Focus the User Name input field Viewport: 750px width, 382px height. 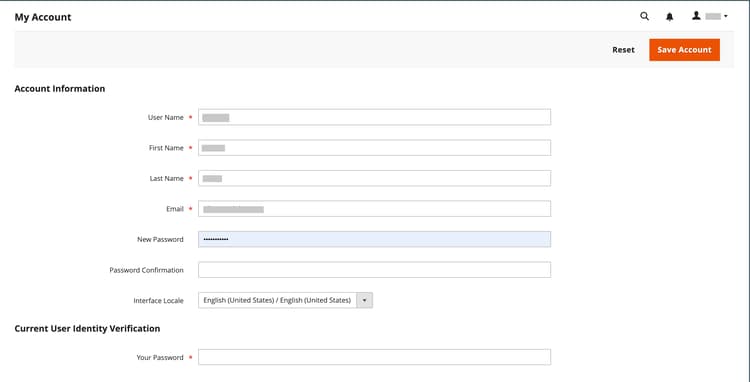point(375,117)
